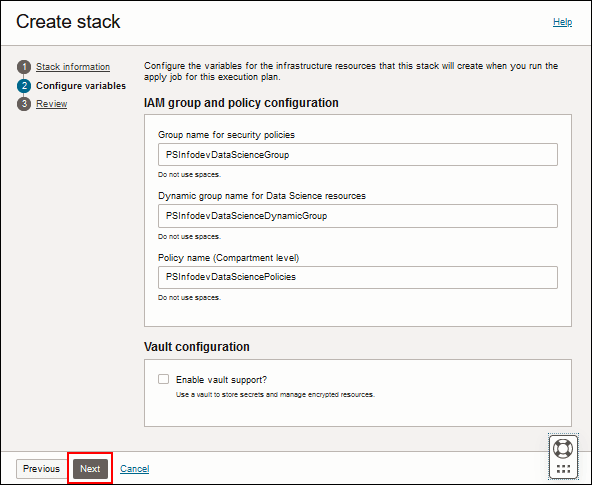Focus the Policy name (Compartment level) field
Image resolution: width=592 pixels, height=485 pixels.
click(358, 277)
